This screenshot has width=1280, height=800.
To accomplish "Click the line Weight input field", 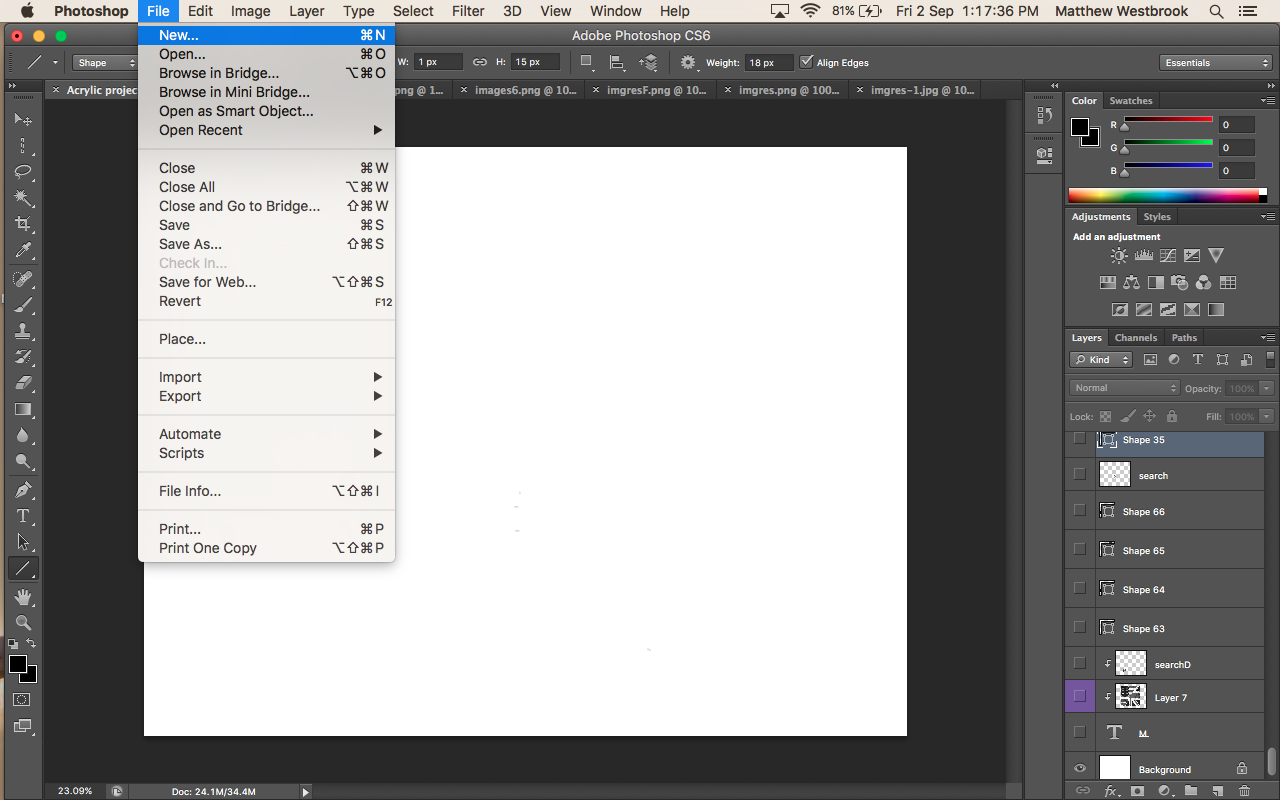I will coord(768,62).
